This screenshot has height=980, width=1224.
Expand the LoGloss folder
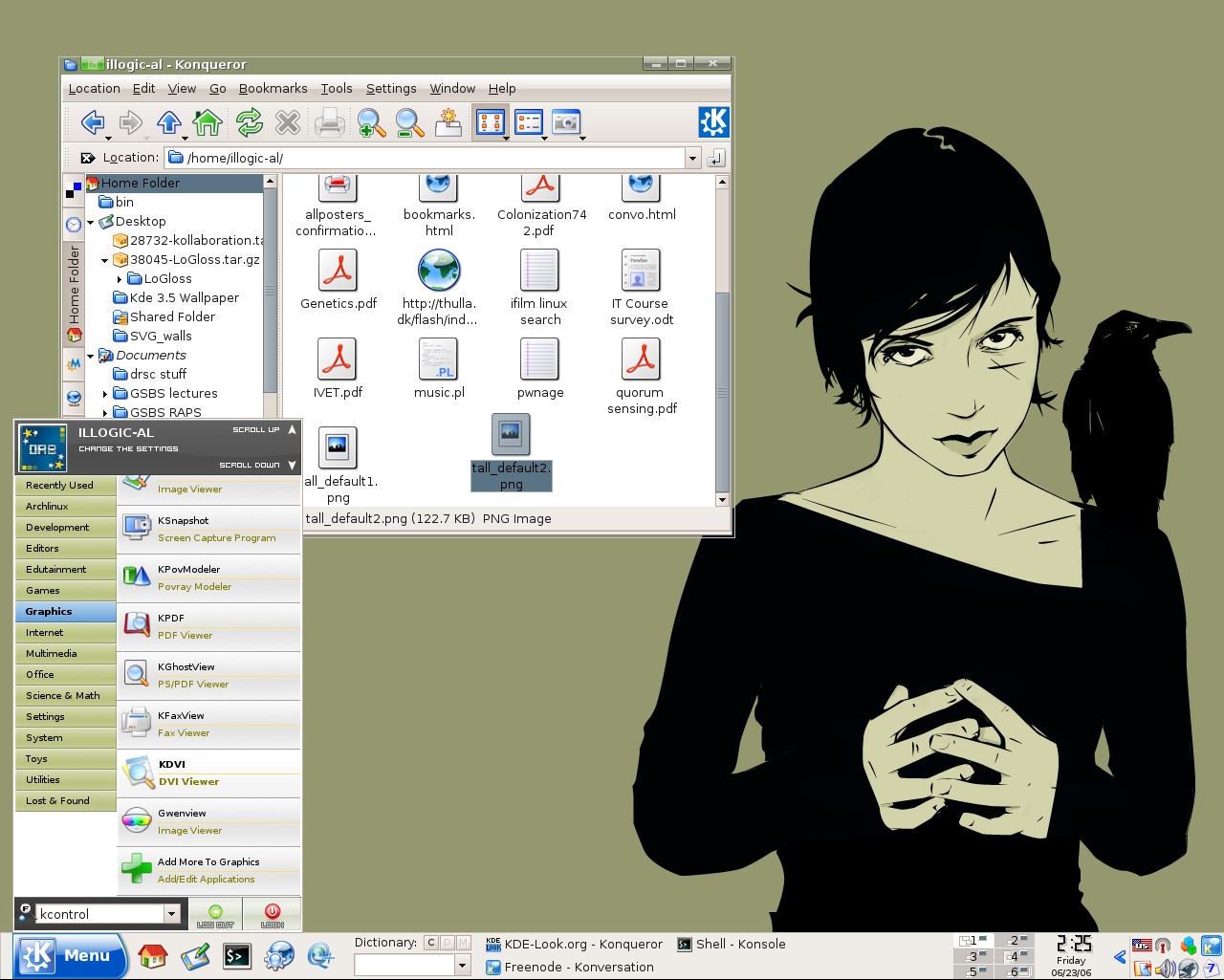click(x=120, y=279)
